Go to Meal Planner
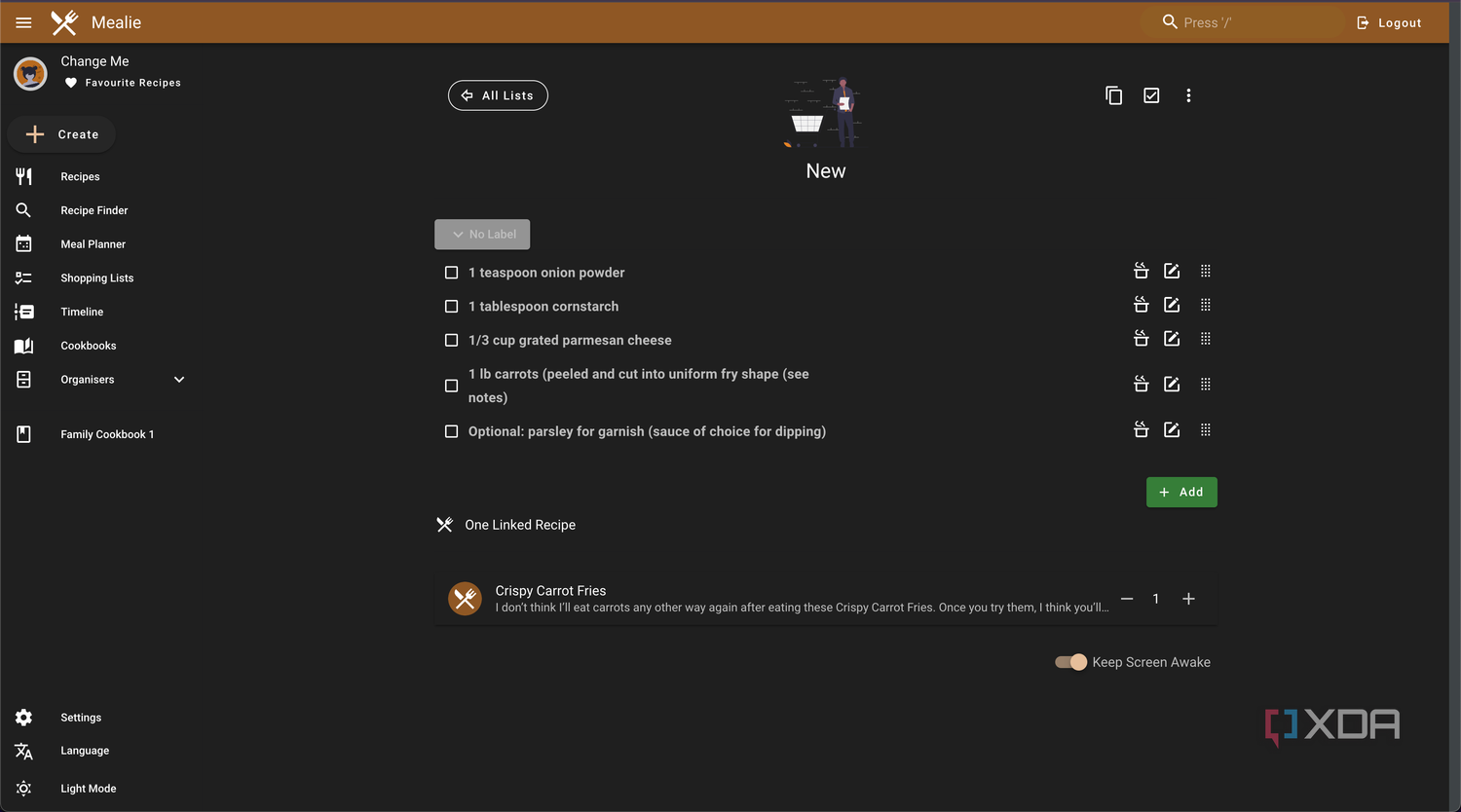This screenshot has height=812, width=1461. pyautogui.click(x=93, y=244)
